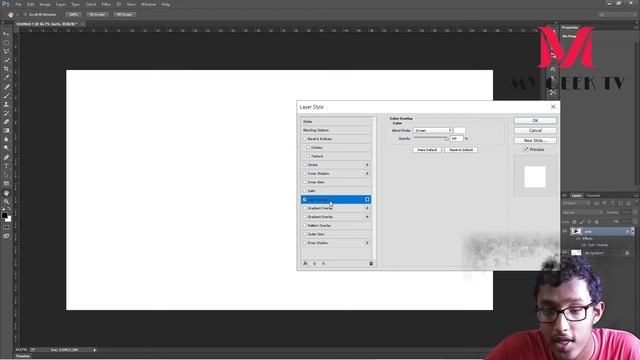Click the overlay color swatch beside Blend Mode
The height and width of the screenshot is (360, 640).
pyautogui.click(x=459, y=130)
